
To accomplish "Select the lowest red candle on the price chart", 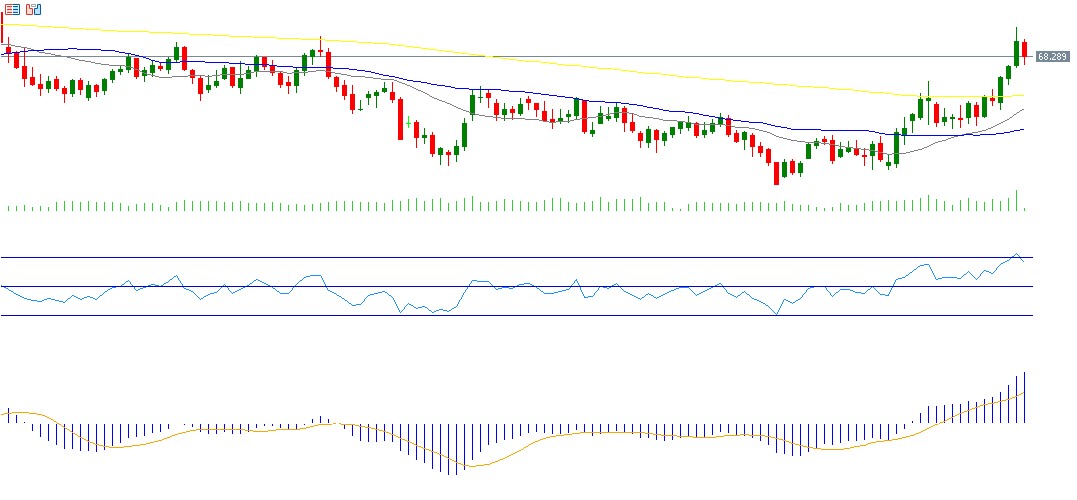I will [x=776, y=174].
